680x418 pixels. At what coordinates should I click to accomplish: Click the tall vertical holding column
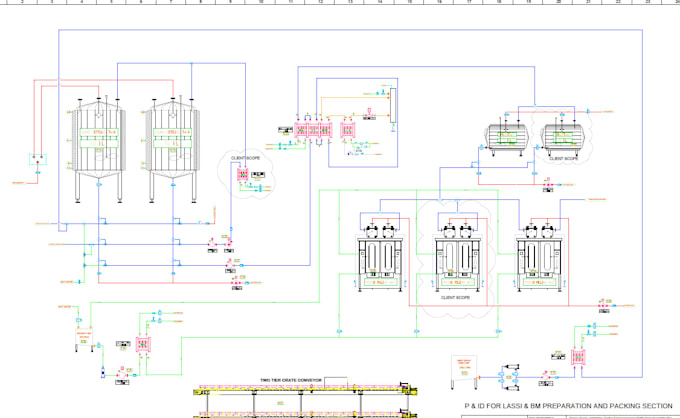pos(393,105)
